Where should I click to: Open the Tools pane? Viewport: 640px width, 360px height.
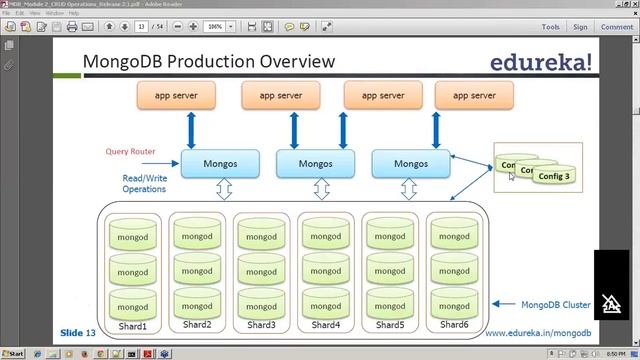550,27
